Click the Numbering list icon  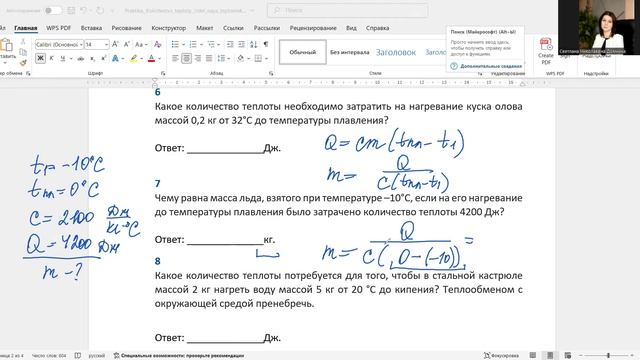click(x=193, y=44)
